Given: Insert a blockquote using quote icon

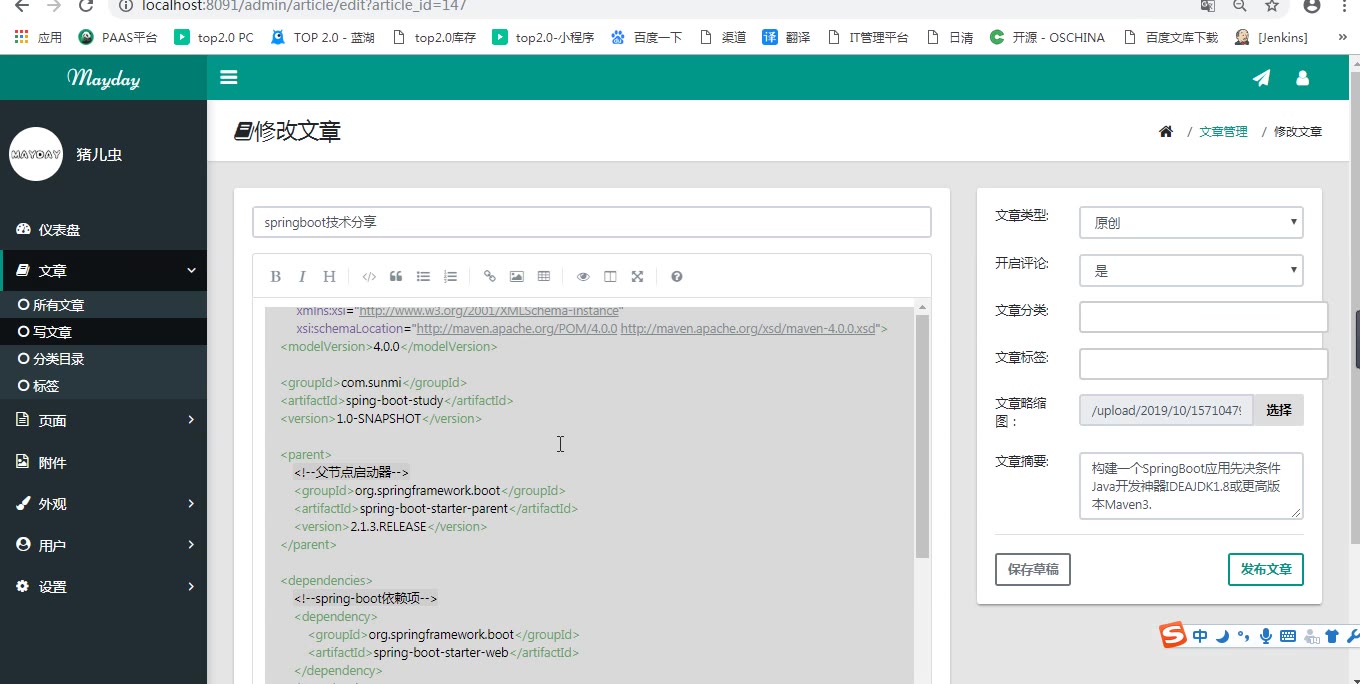Looking at the screenshot, I should tap(396, 277).
